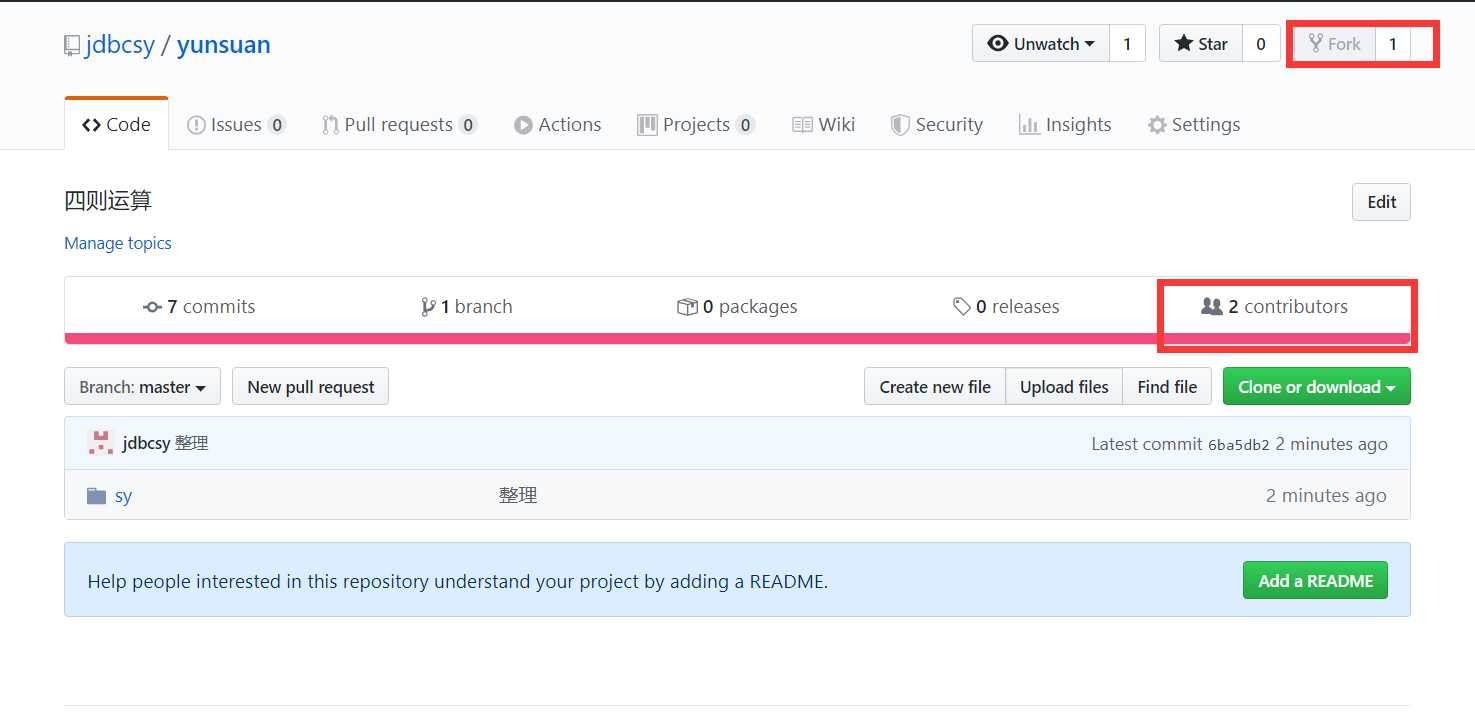Click the 2 minutes ago timestamp in sy row
This screenshot has height=724, width=1475.
(x=1326, y=496)
